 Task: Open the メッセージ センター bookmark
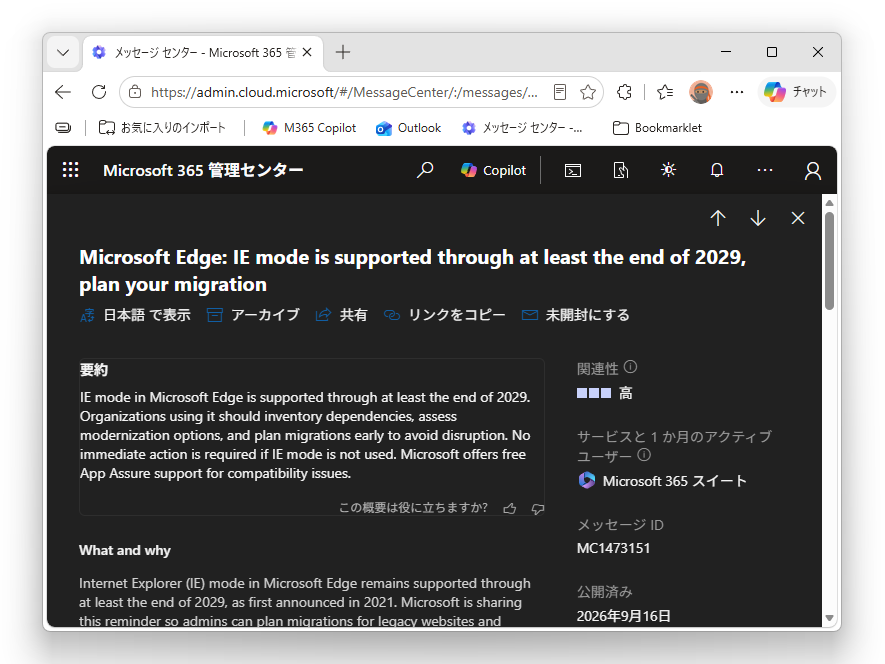(x=522, y=128)
